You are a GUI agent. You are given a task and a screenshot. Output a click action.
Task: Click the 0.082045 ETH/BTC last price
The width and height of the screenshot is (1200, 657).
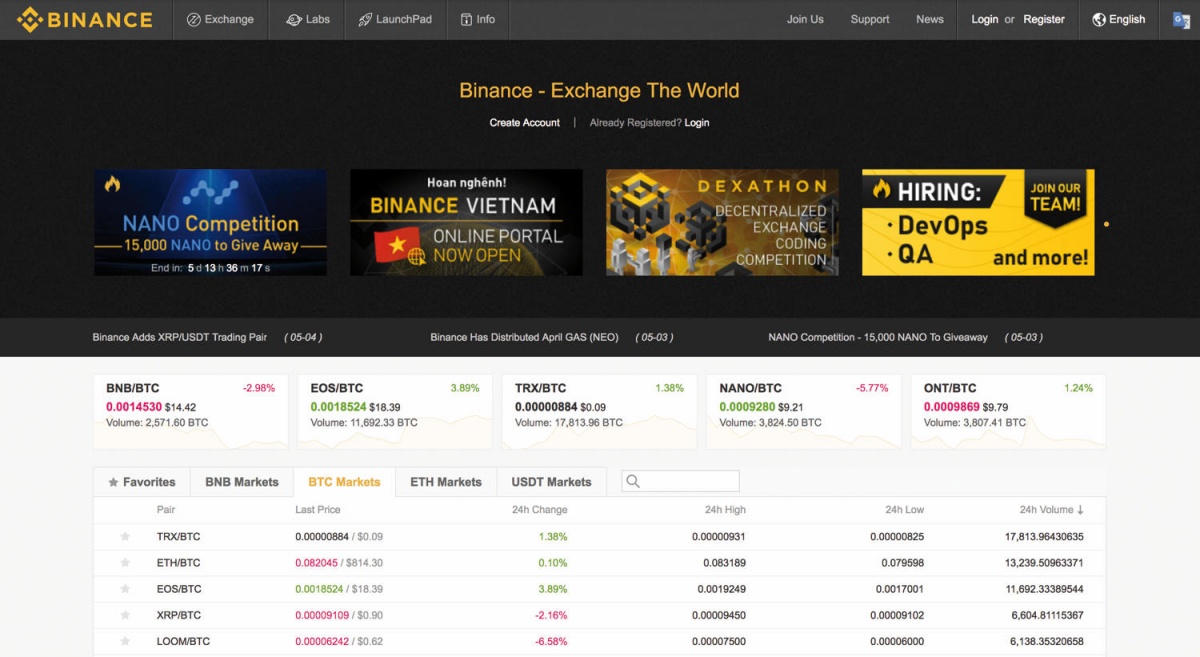pyautogui.click(x=316, y=563)
